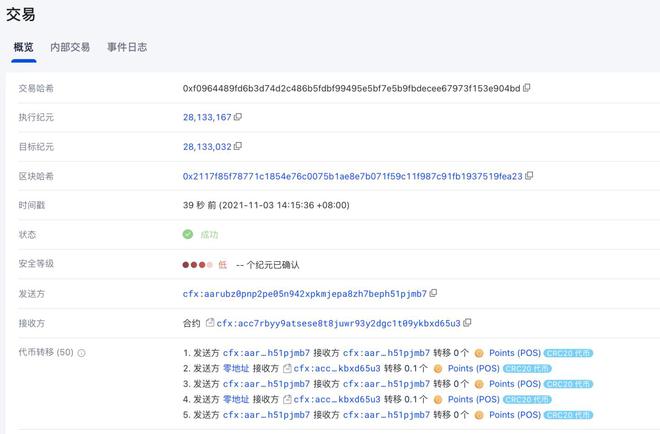
Task: Open 零地址 link in transfer 2
Action: (236, 368)
